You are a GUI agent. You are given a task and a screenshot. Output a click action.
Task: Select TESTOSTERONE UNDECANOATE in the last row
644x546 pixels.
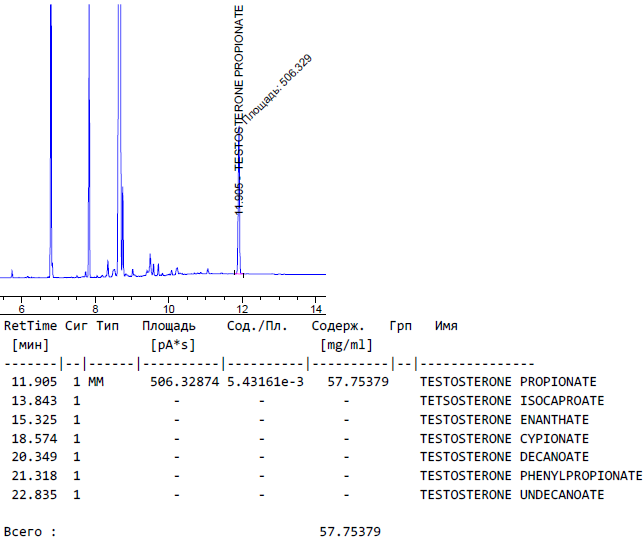(511, 495)
